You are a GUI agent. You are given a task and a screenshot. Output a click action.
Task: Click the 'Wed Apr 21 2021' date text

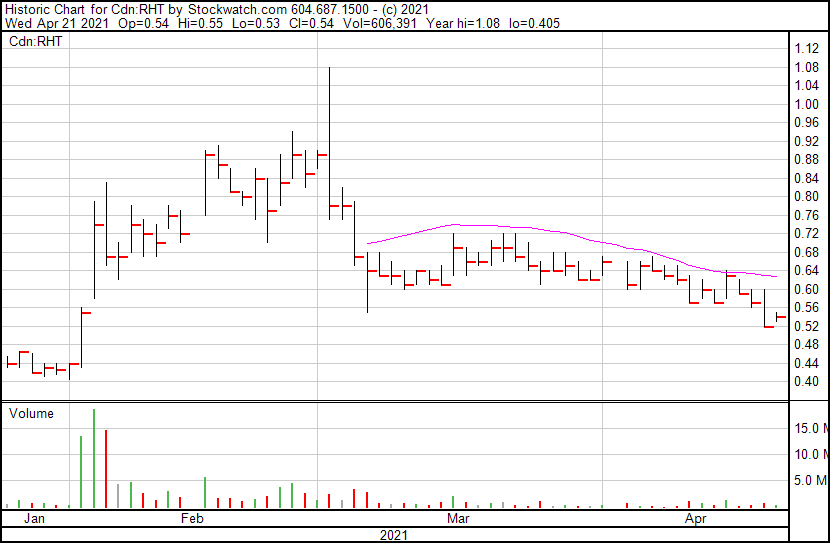(x=57, y=23)
